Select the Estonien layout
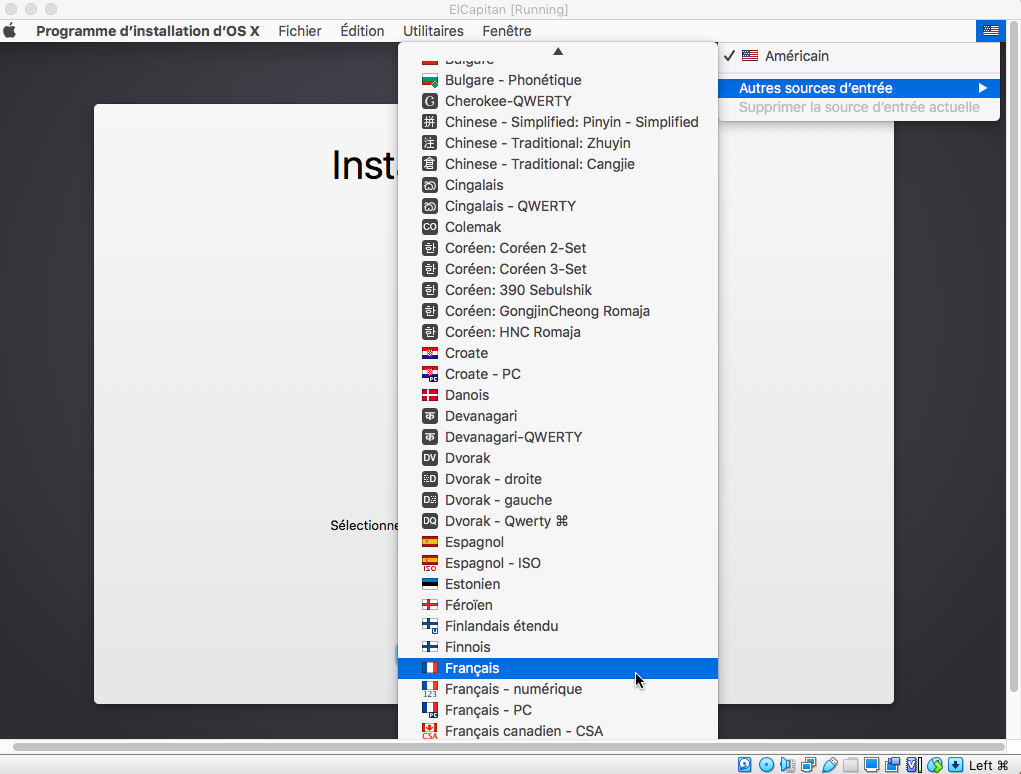 557,584
